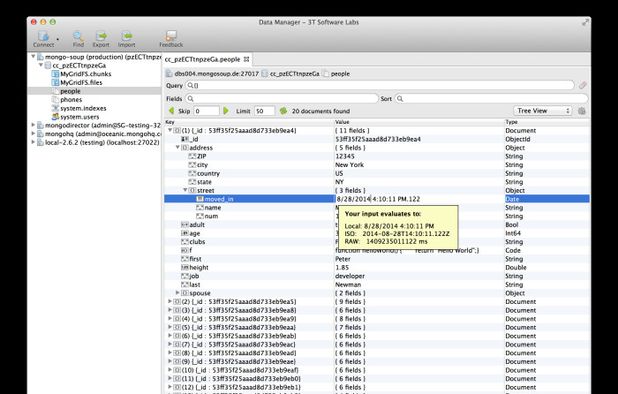Viewport: 618px width, 394px height.
Task: Click the Limit value field
Action: (264, 111)
